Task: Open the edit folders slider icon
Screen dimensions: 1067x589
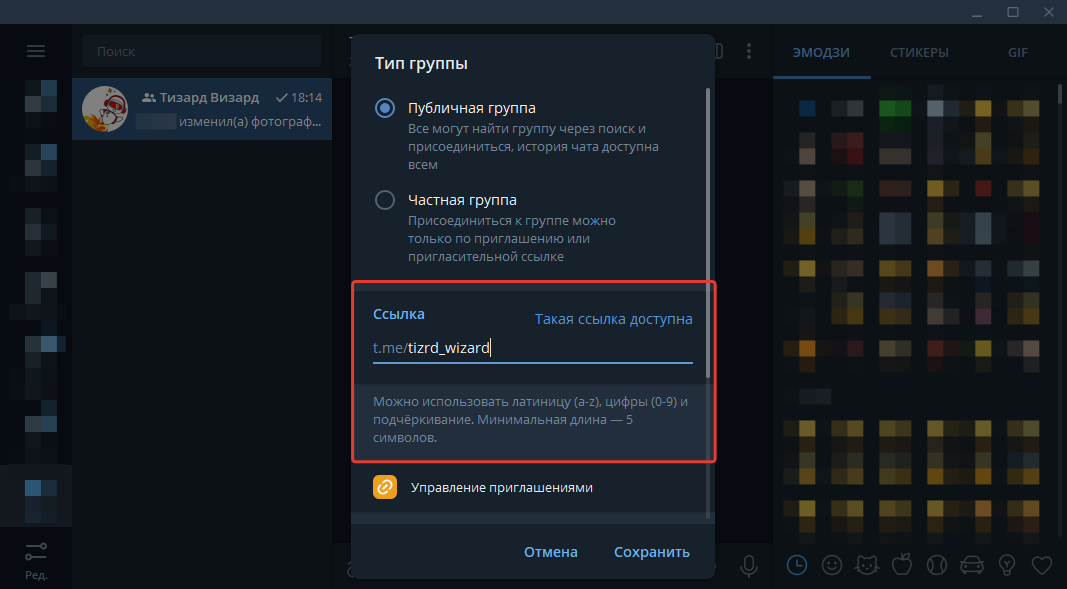Action: 35,550
